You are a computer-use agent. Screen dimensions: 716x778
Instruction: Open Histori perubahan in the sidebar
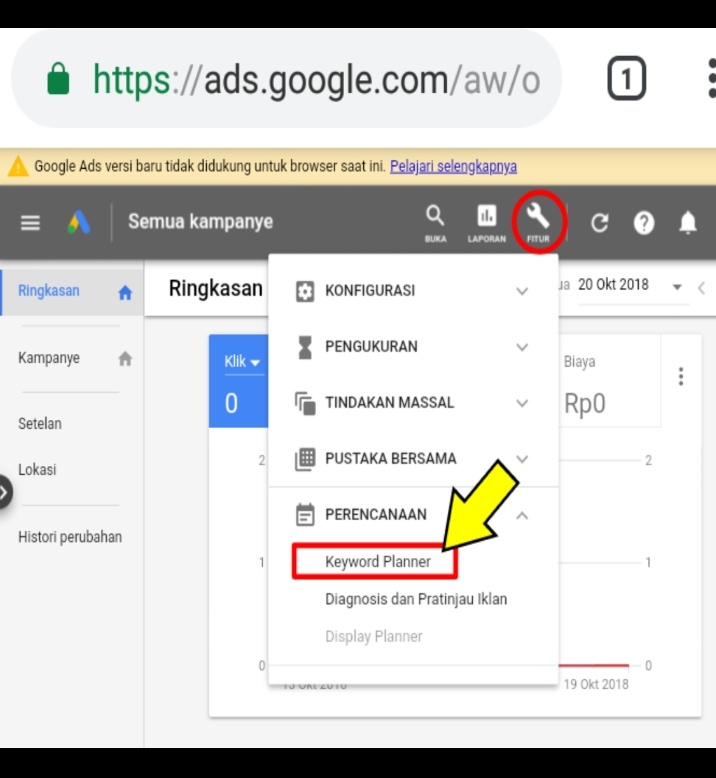(70, 537)
